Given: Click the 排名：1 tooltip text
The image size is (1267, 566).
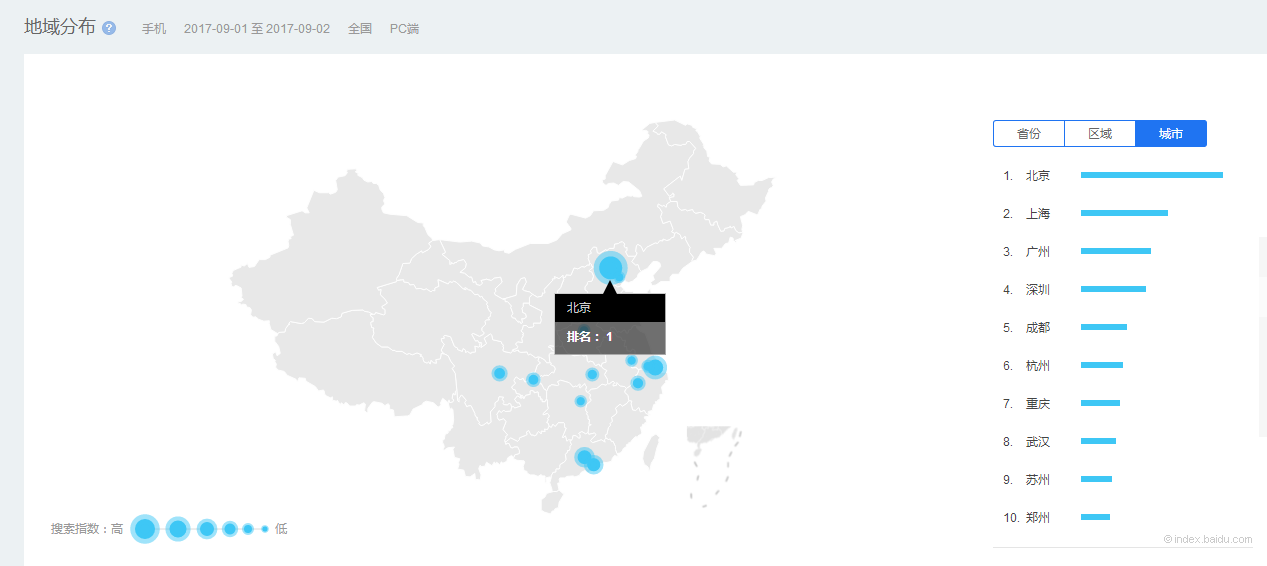Looking at the screenshot, I should pos(590,337).
